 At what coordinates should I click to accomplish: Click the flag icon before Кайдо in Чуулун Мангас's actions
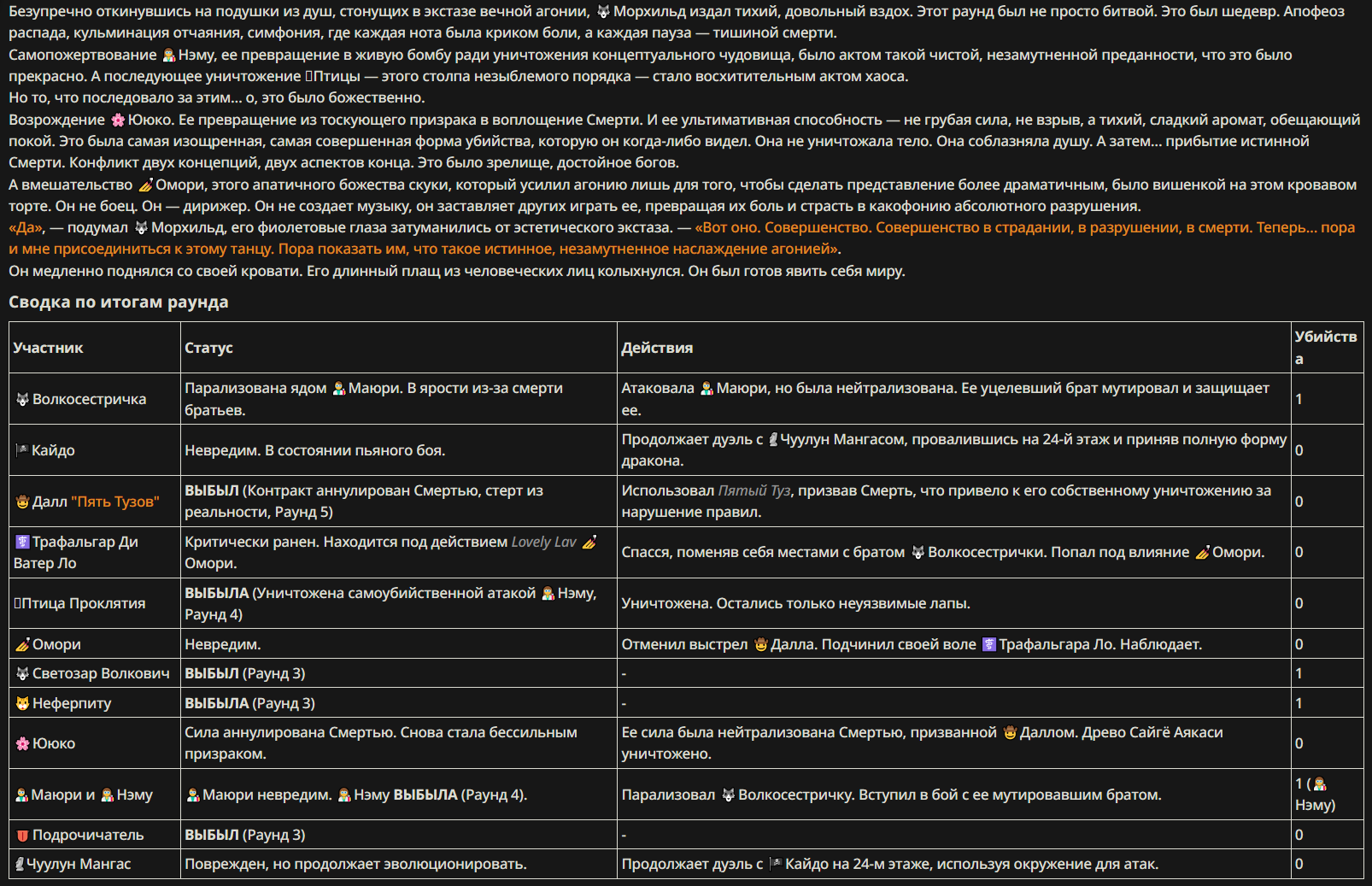(x=776, y=864)
